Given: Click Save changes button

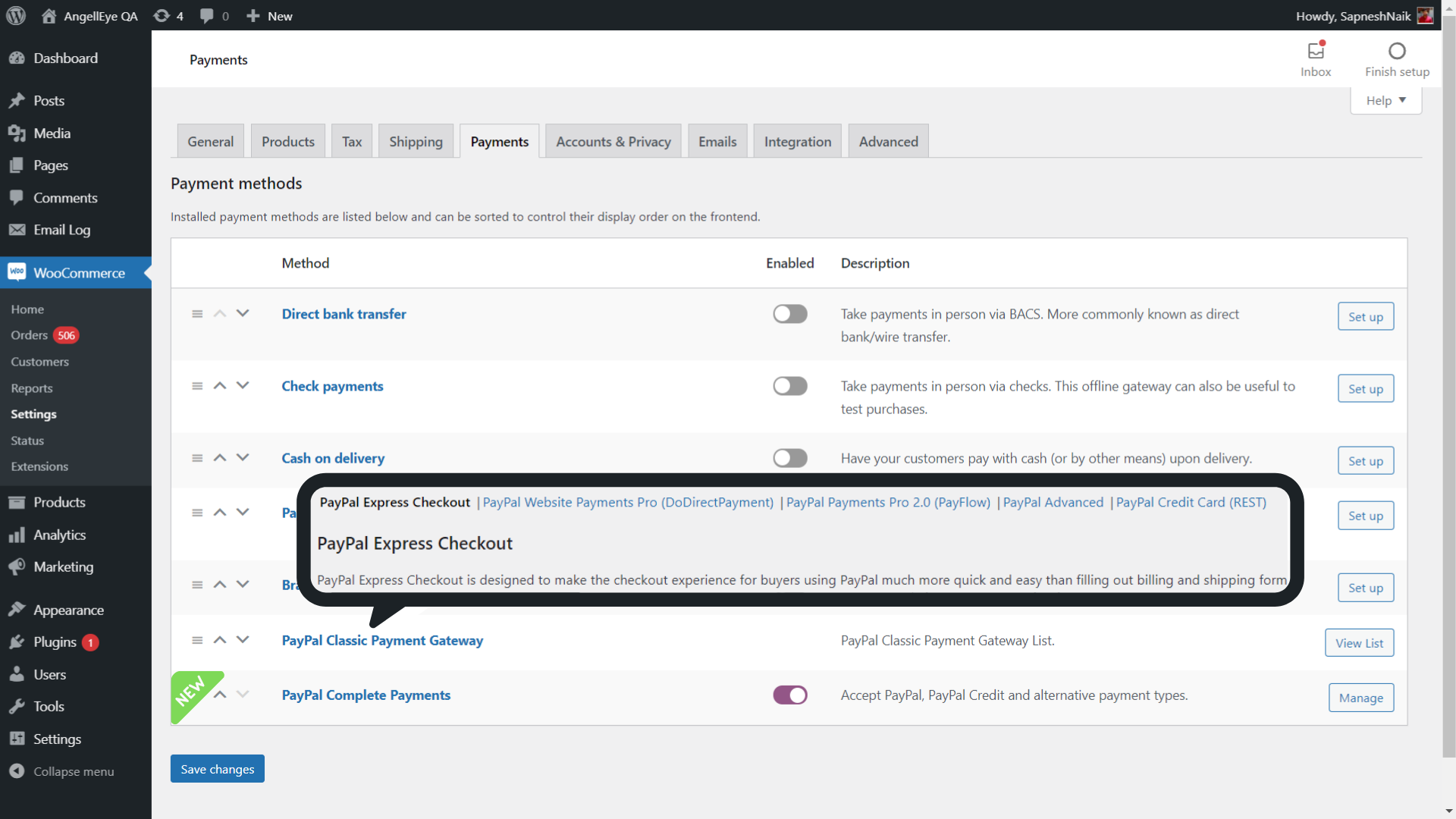Looking at the screenshot, I should tap(218, 769).
